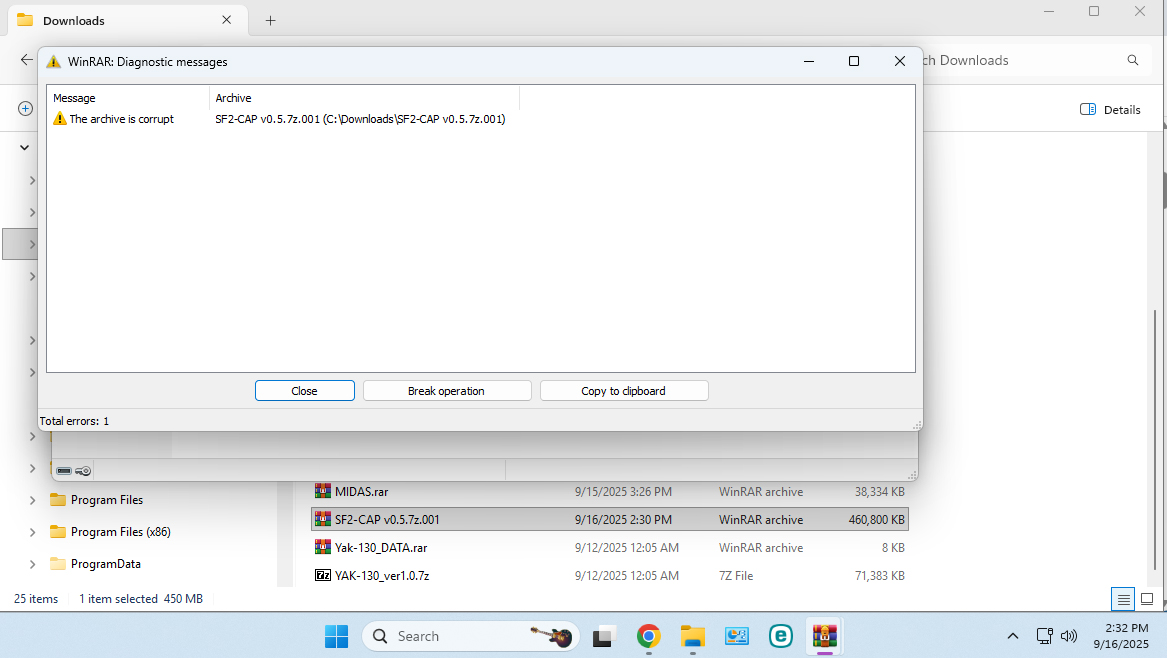Click the taskbar Search box
Screen dimensions: 1167x658
click(x=470, y=636)
